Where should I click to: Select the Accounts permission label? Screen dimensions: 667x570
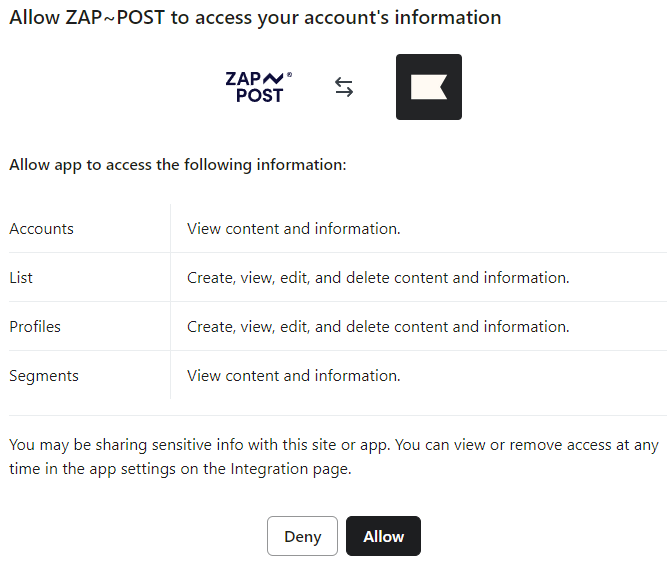tap(41, 229)
